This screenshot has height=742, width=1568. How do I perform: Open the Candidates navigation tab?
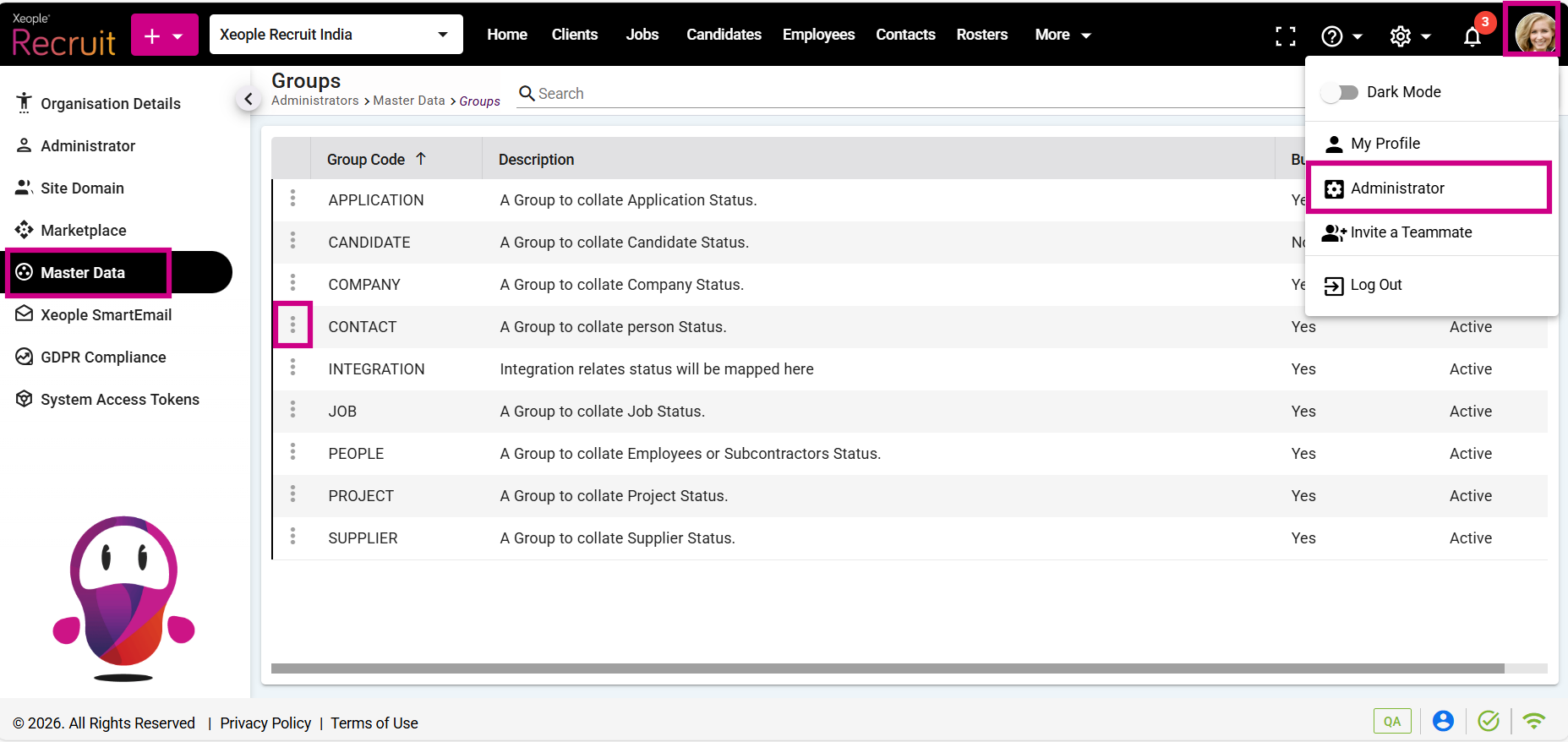pos(724,35)
